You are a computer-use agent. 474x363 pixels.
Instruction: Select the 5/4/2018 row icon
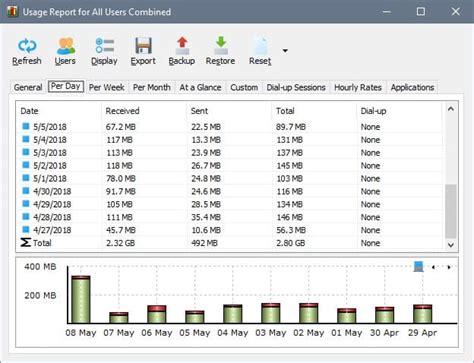(26, 139)
